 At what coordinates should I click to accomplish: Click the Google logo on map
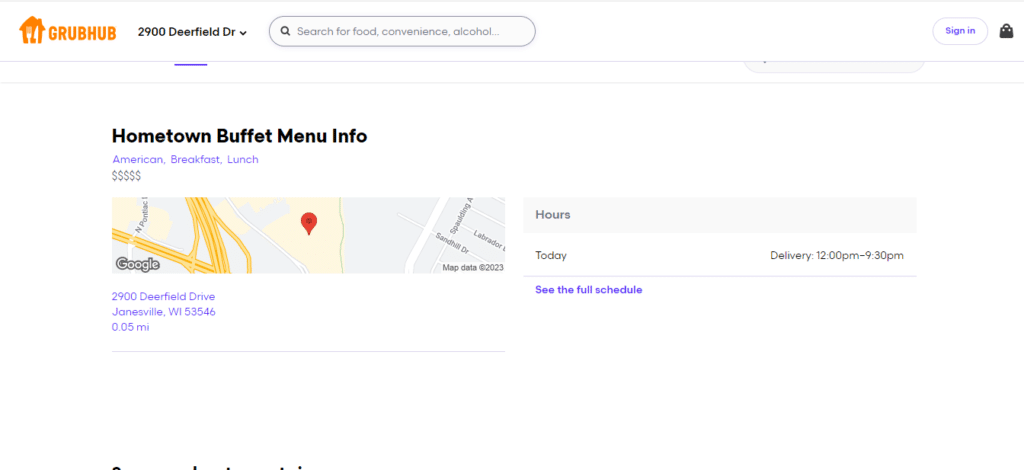pyautogui.click(x=138, y=264)
